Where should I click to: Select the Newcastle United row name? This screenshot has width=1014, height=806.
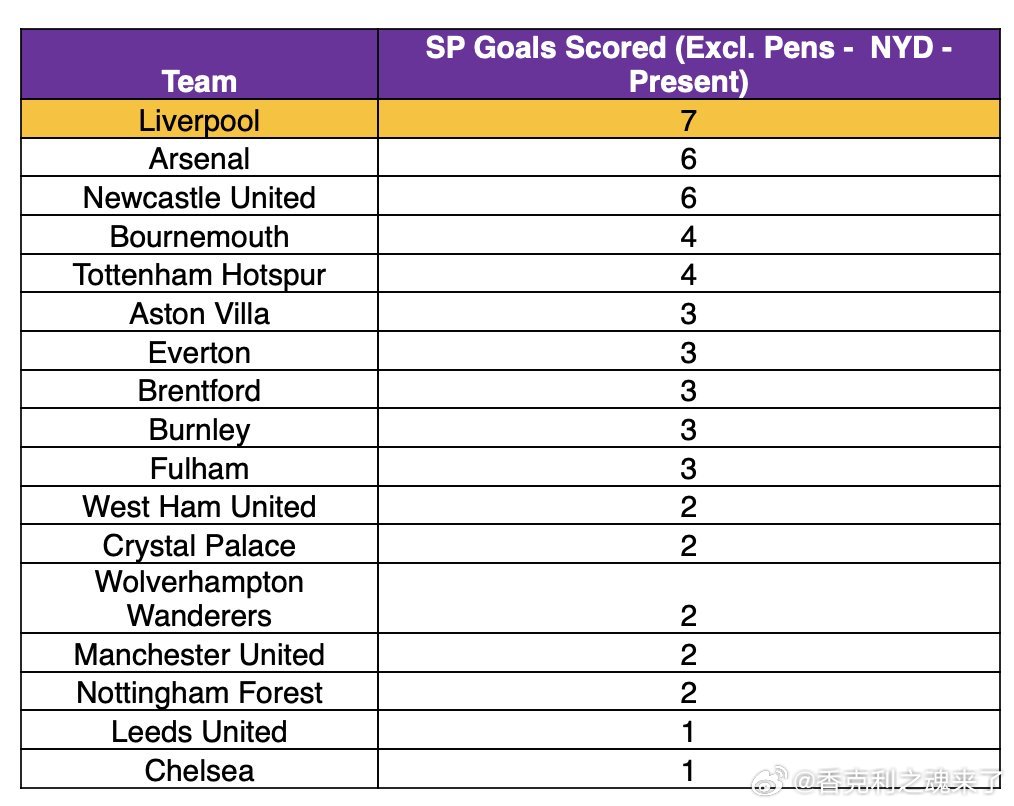pyautogui.click(x=199, y=198)
